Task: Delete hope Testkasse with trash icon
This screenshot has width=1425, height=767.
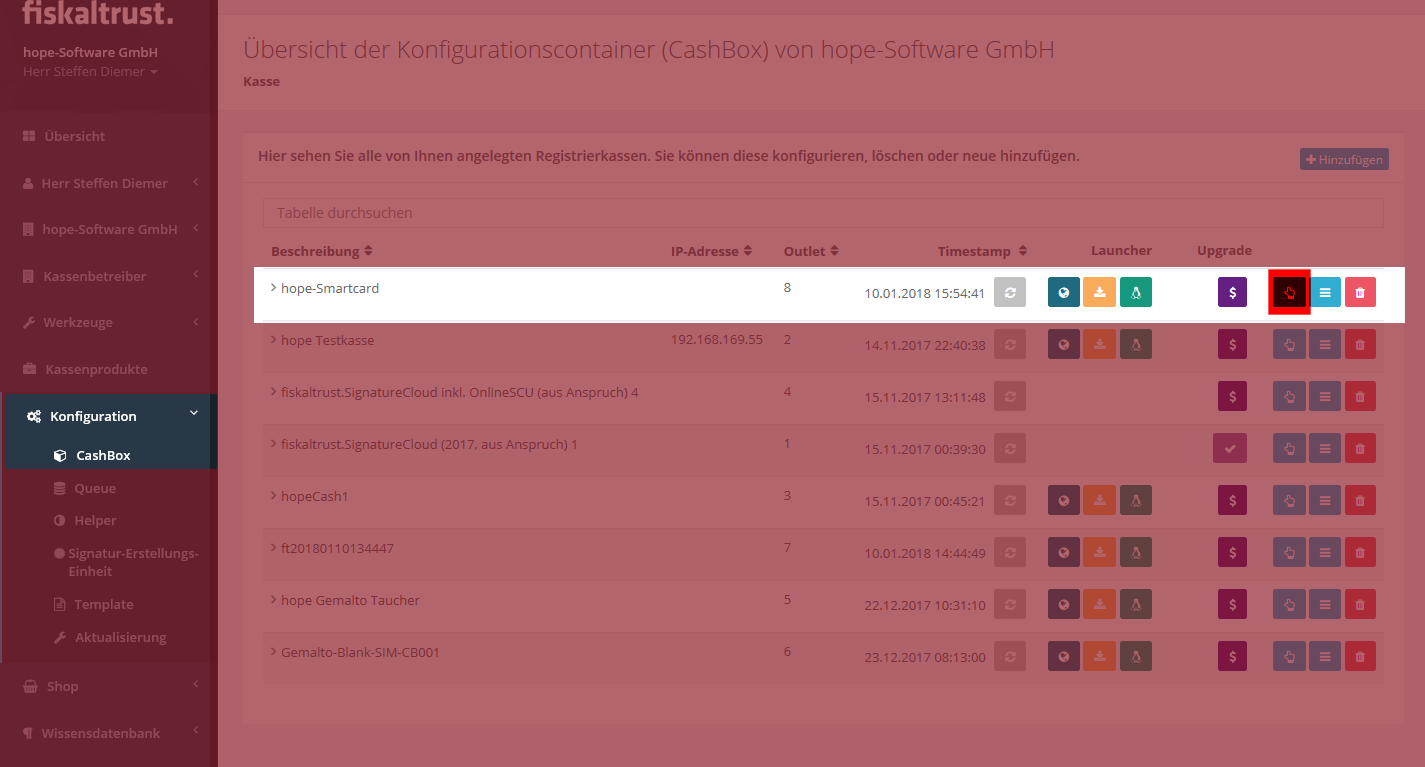Action: (x=1360, y=344)
